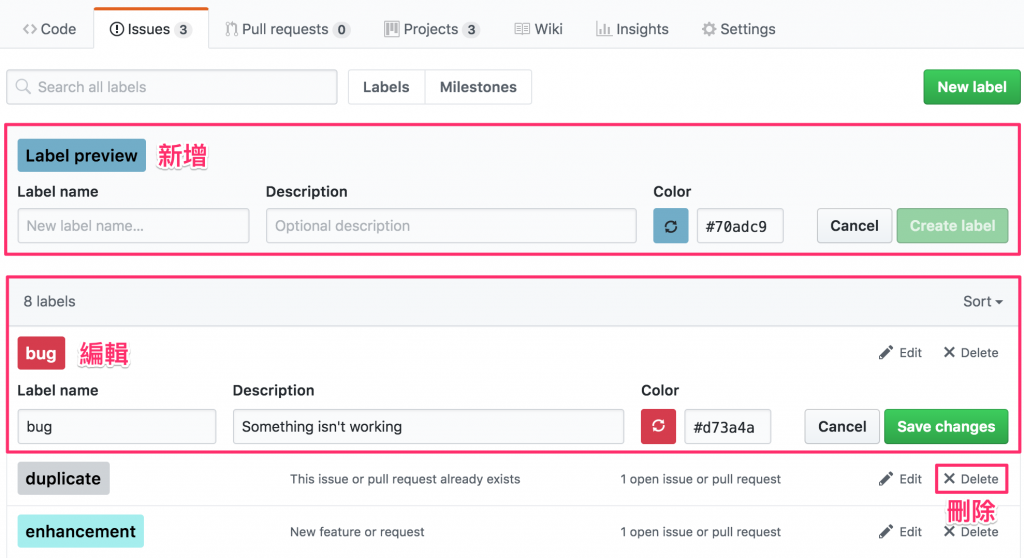The height and width of the screenshot is (558, 1024).
Task: Go to the Insights tab
Action: click(x=632, y=29)
